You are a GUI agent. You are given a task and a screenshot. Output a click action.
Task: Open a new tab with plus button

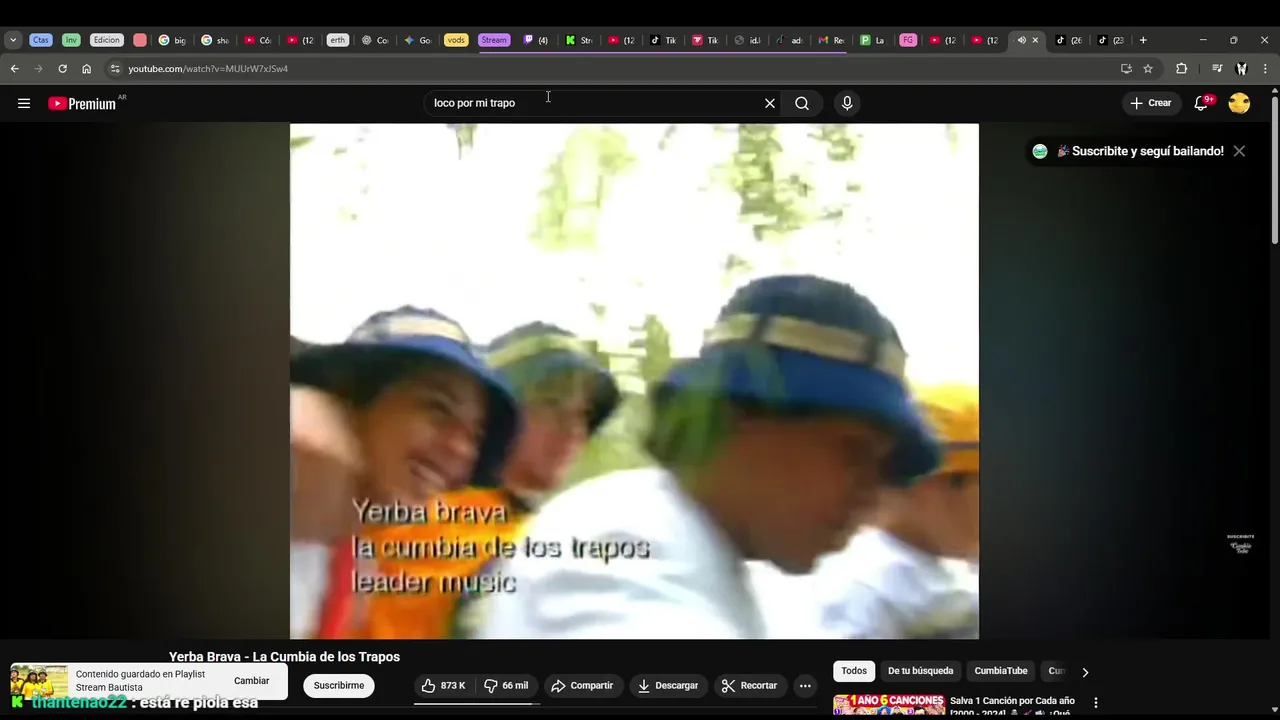pyautogui.click(x=1143, y=40)
